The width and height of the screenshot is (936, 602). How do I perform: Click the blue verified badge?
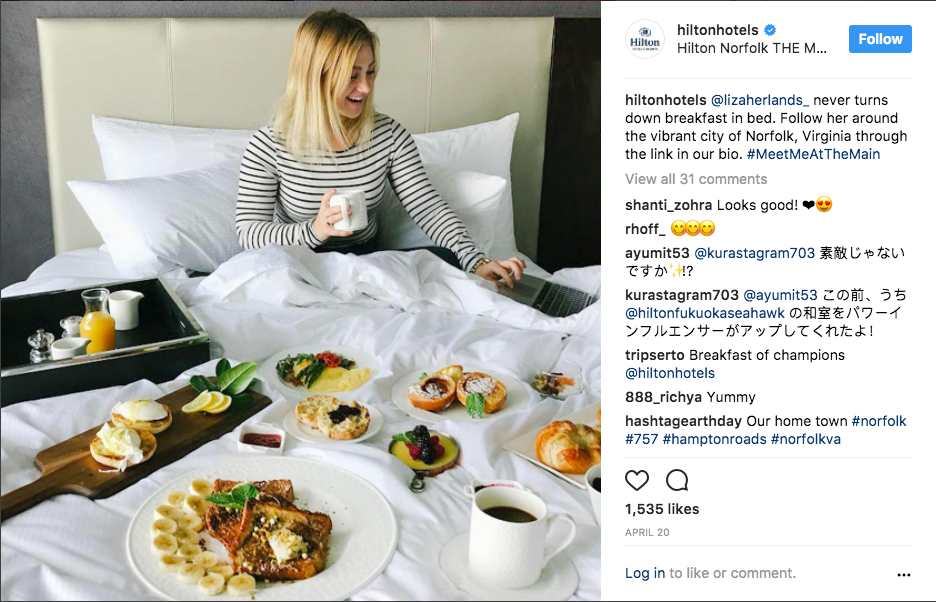tap(770, 30)
